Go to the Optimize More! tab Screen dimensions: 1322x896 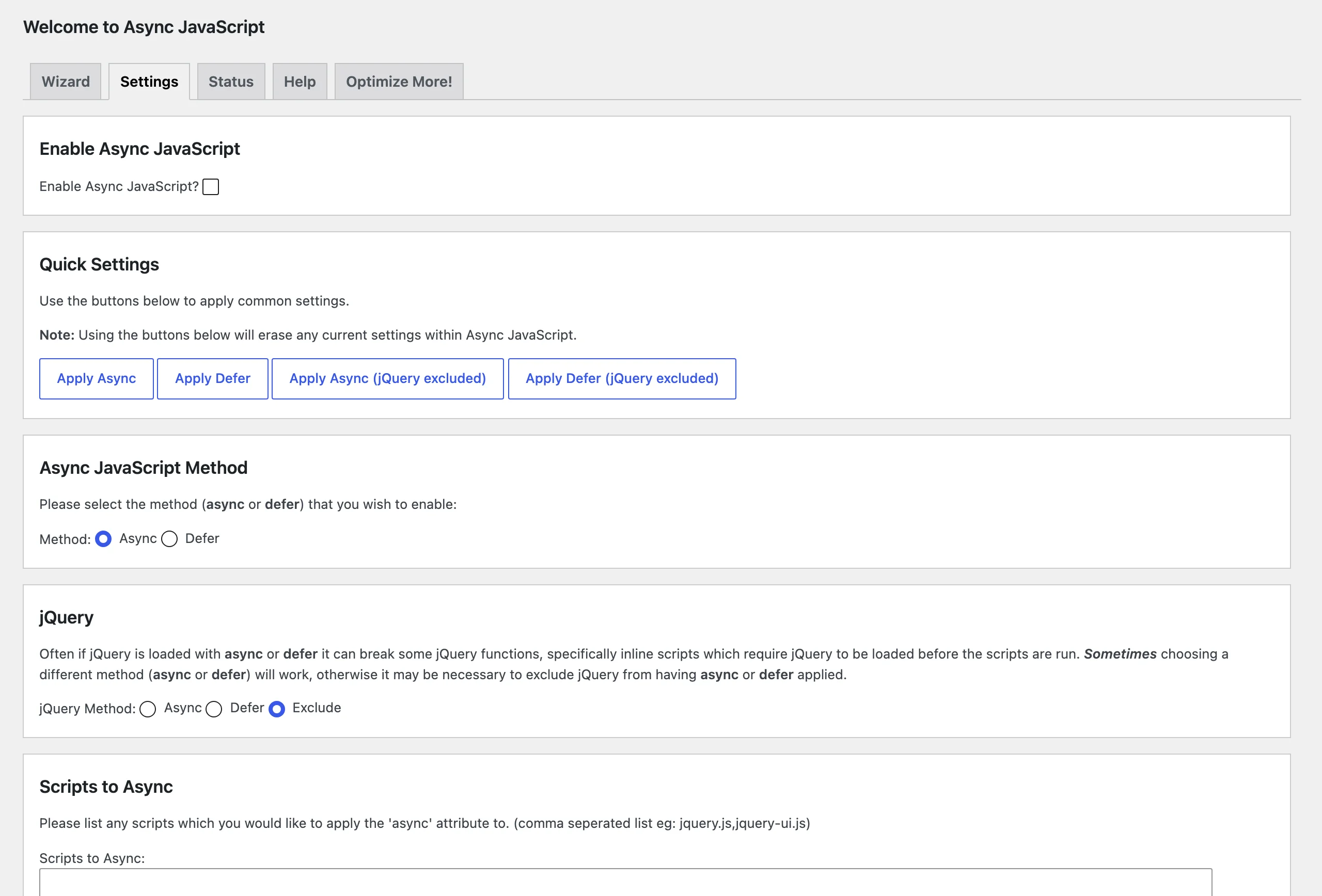[399, 82]
